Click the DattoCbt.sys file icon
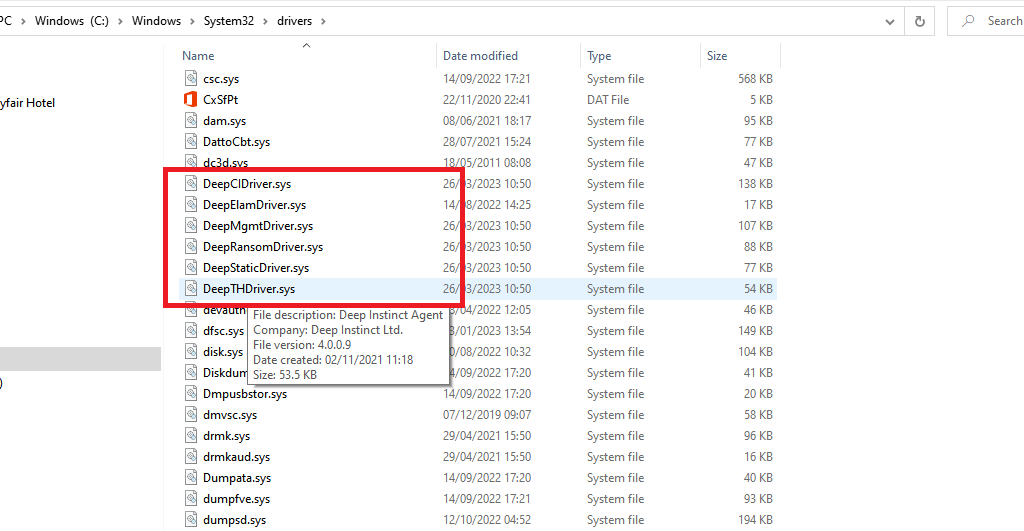This screenshot has width=1024, height=531. click(x=191, y=141)
